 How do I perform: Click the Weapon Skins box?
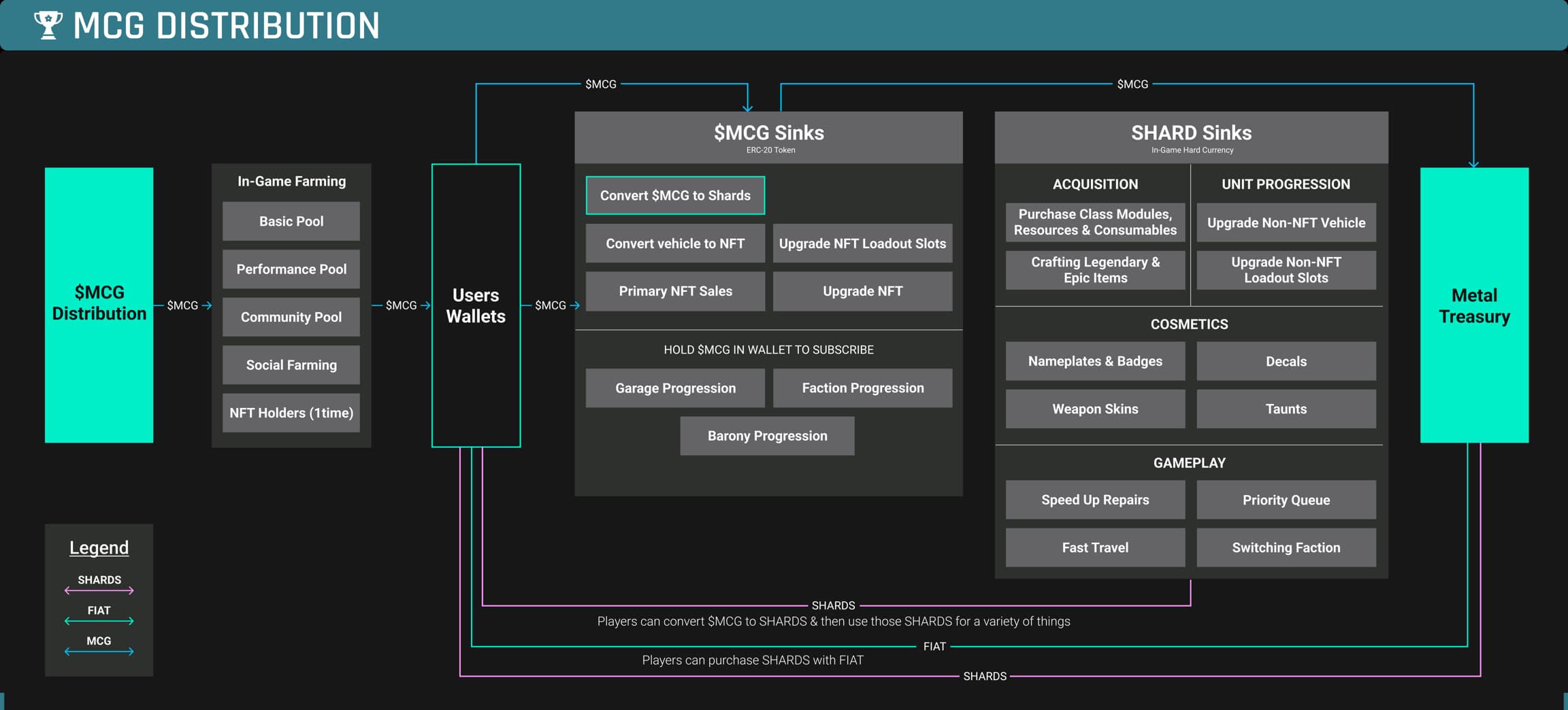tap(1095, 409)
